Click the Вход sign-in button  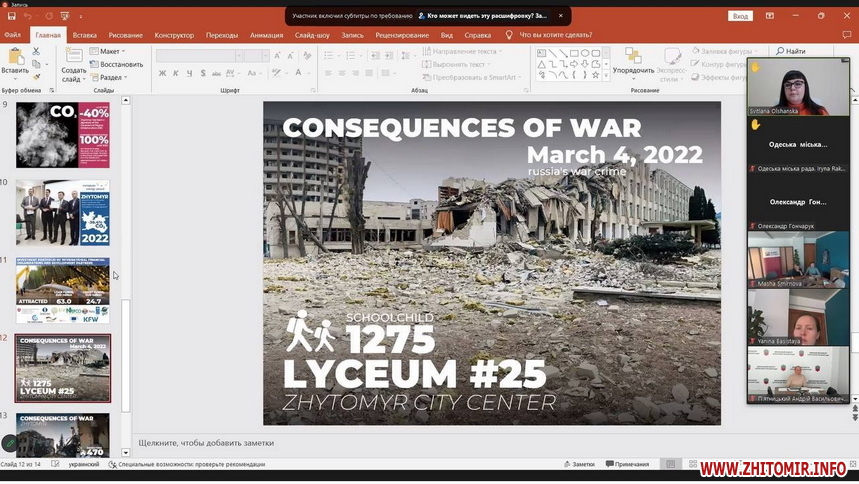coord(740,16)
